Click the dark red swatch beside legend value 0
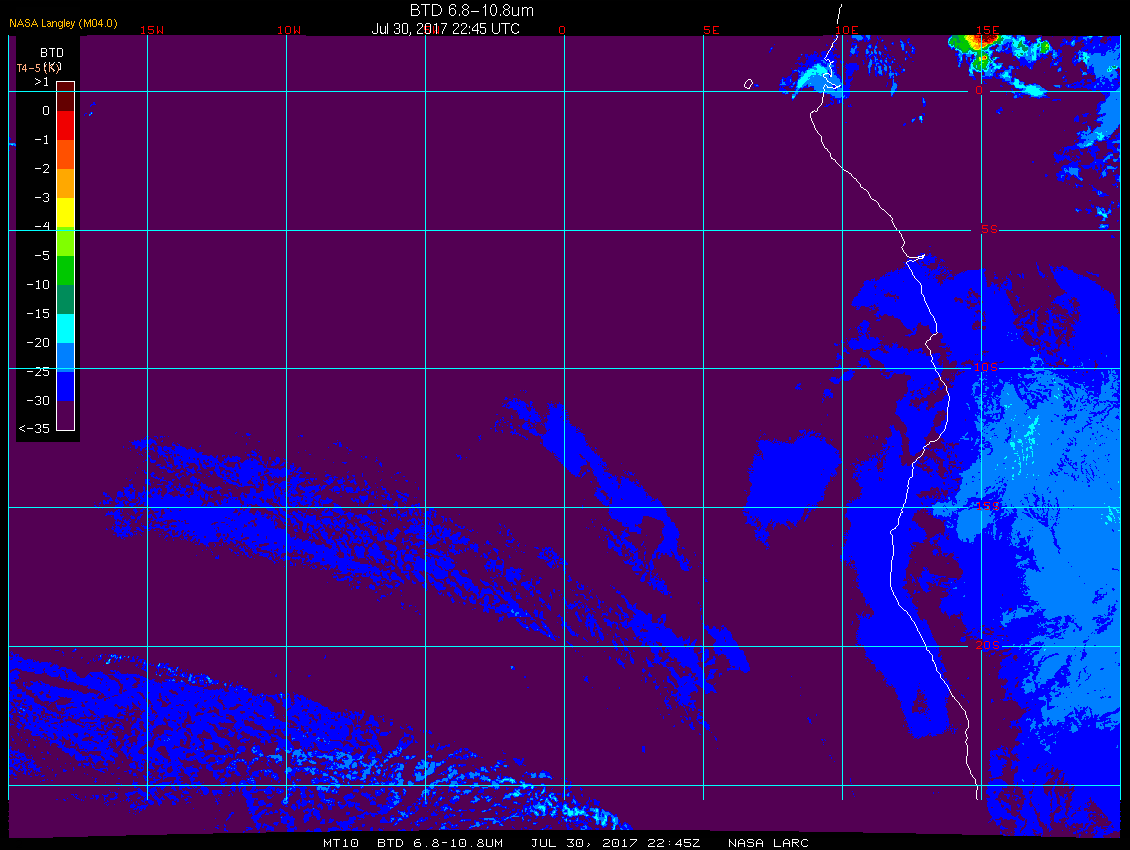The width and height of the screenshot is (1130, 850). tap(66, 97)
